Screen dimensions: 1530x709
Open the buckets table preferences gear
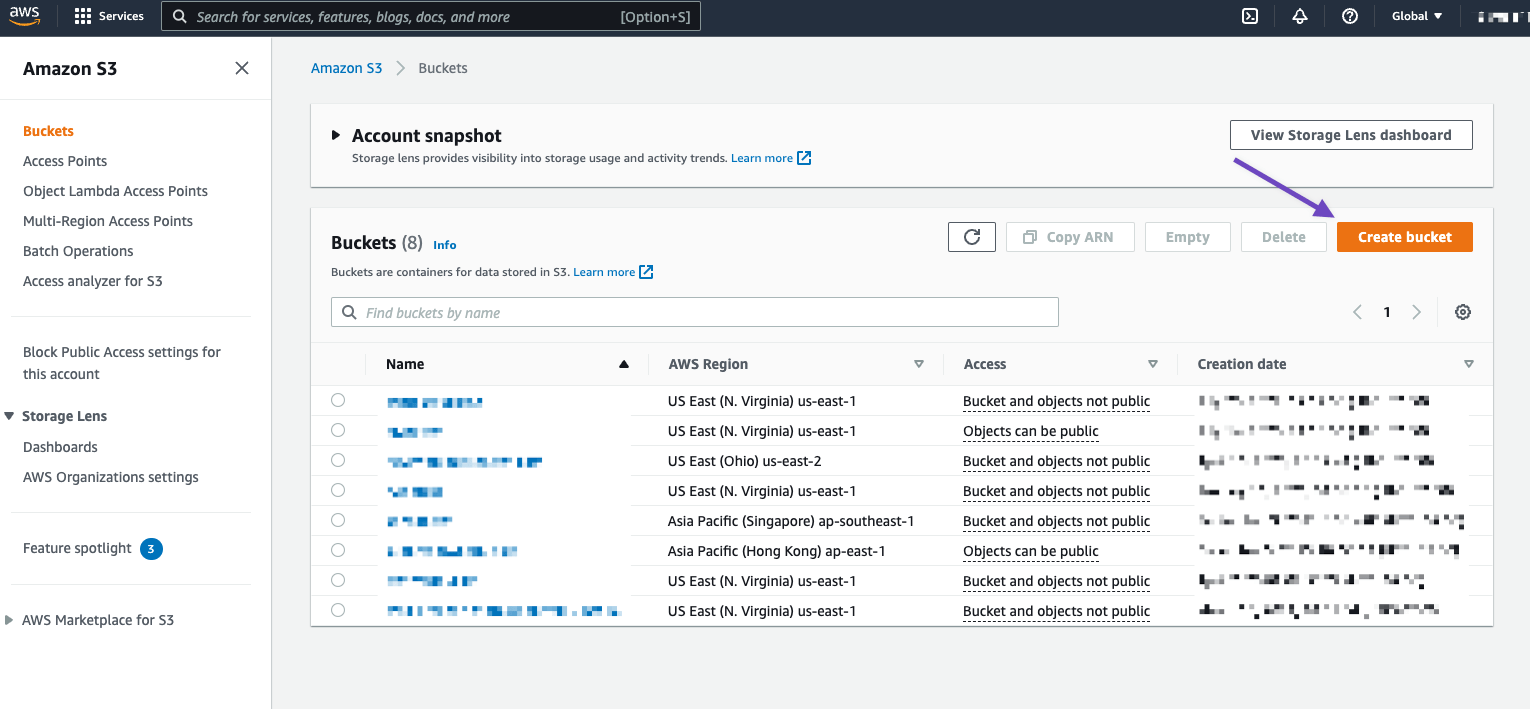pos(1463,311)
